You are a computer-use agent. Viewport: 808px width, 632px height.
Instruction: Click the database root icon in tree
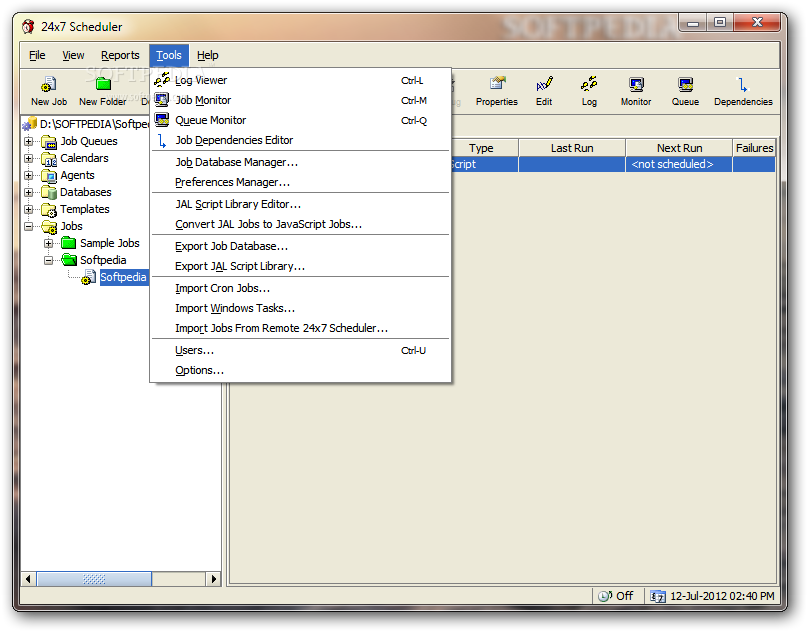click(x=29, y=124)
